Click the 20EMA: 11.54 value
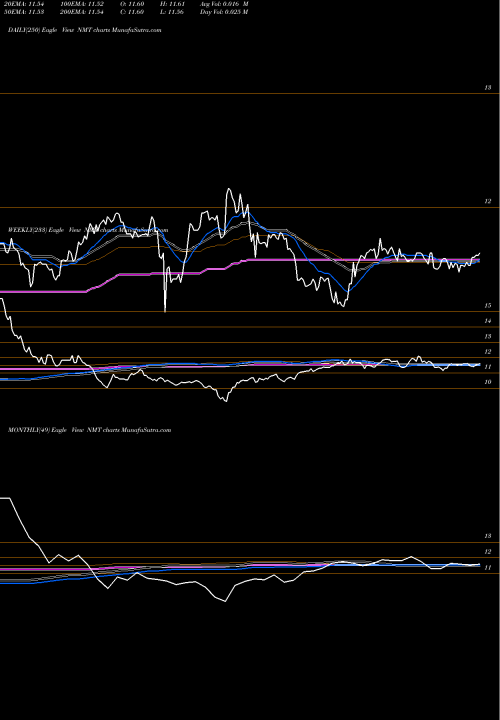The image size is (500, 720). 22,4
